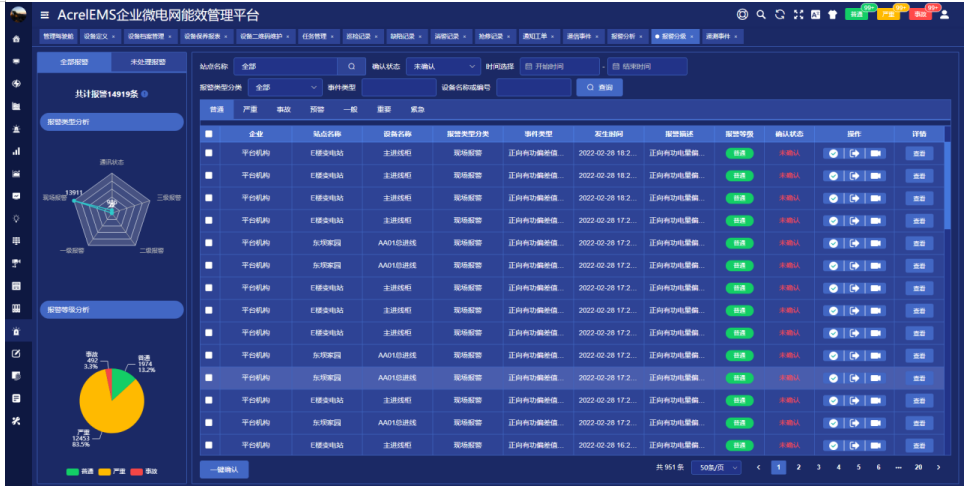Tick first 东坝家园 AA01总进线 row checkbox
The image size is (972, 488).
click(209, 242)
